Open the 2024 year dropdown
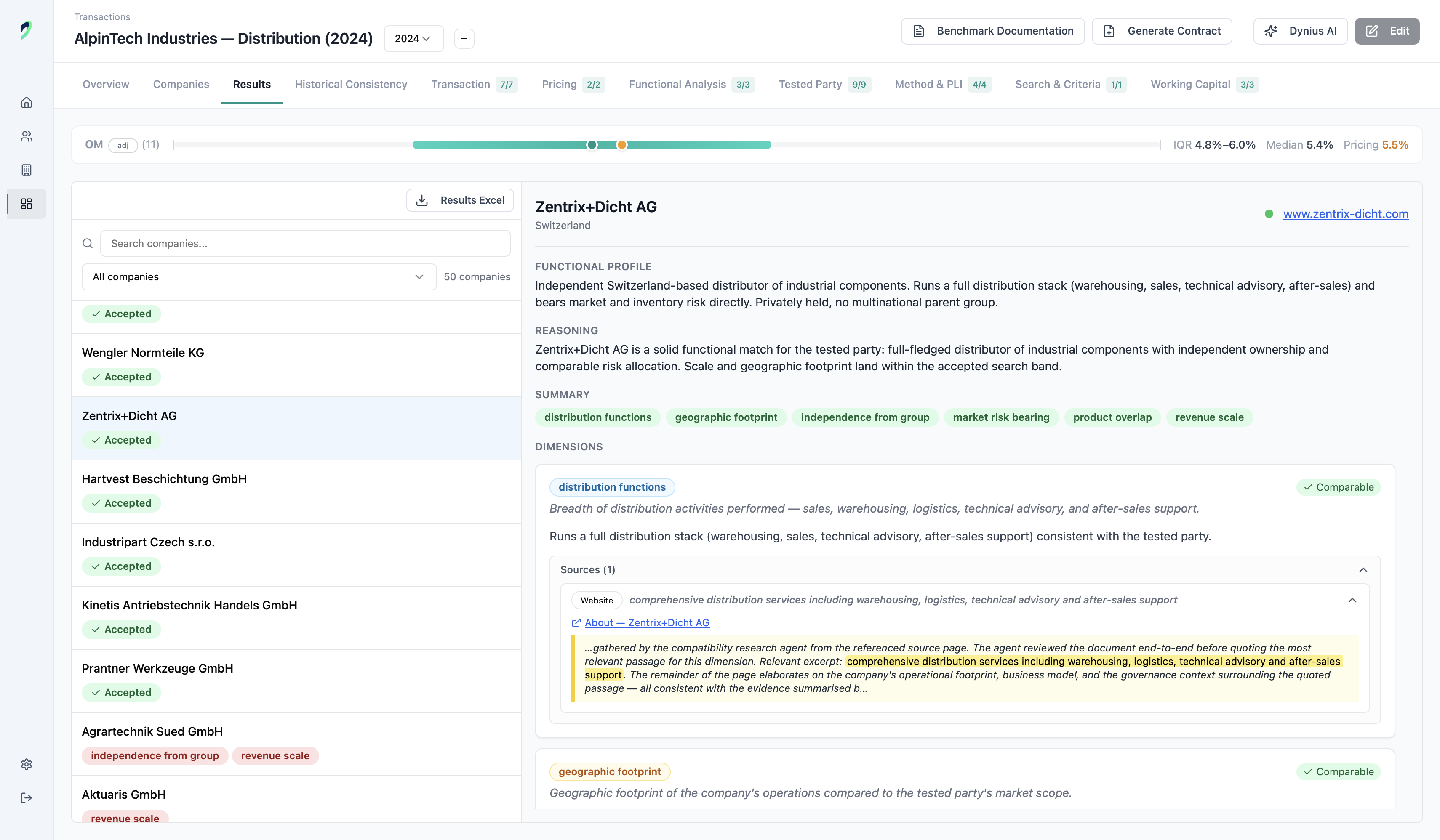Image resolution: width=1440 pixels, height=840 pixels. [414, 39]
